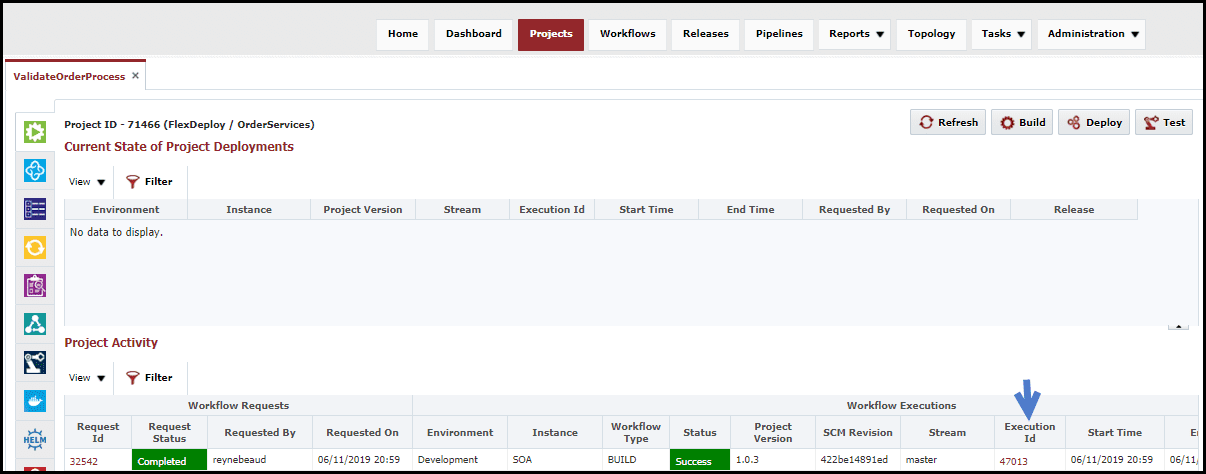The width and height of the screenshot is (1206, 474).
Task: Go to the Workflows tab
Action: pyautogui.click(x=628, y=34)
